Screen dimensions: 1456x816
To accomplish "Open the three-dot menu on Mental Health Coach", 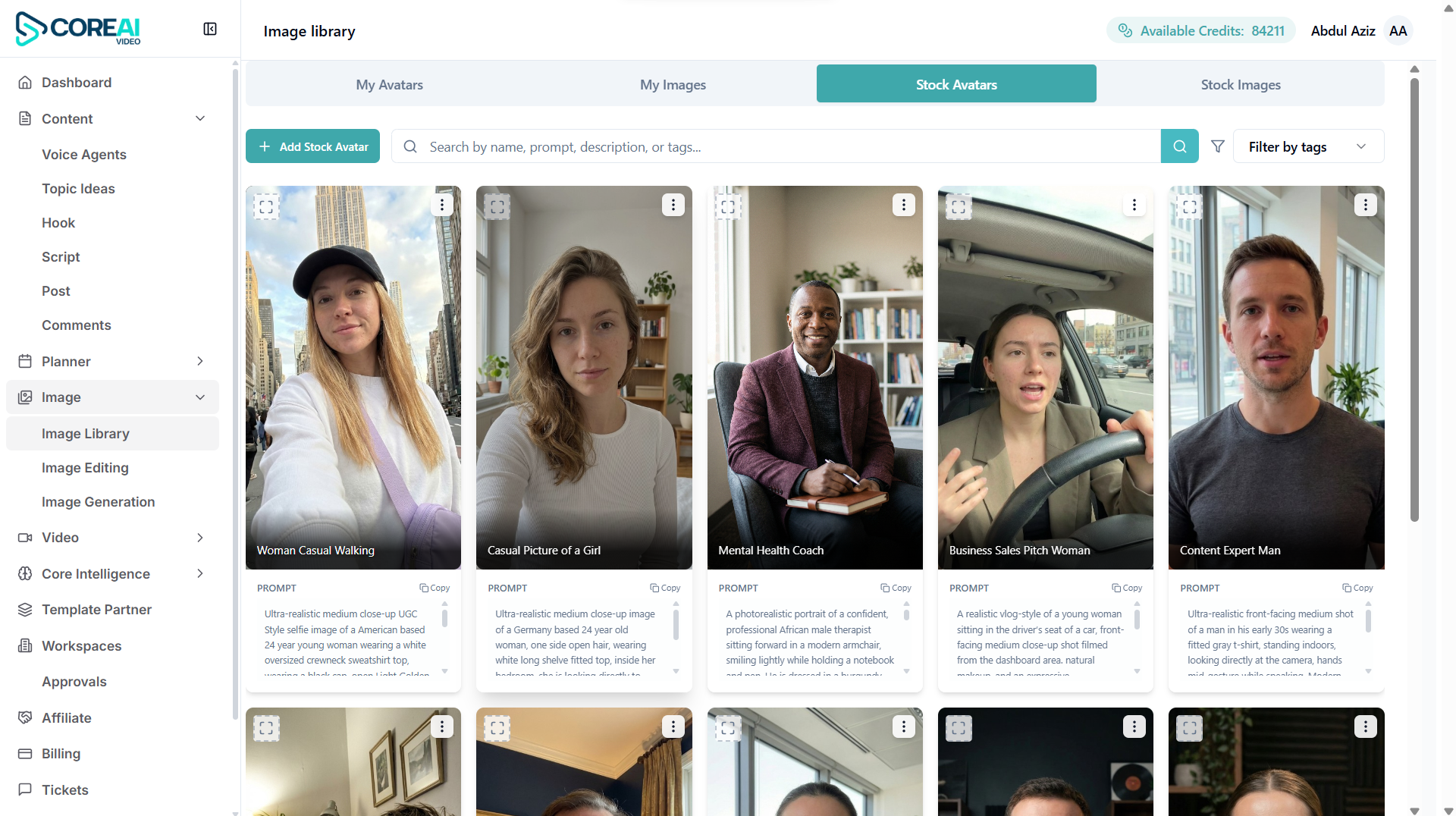I will coord(903,204).
